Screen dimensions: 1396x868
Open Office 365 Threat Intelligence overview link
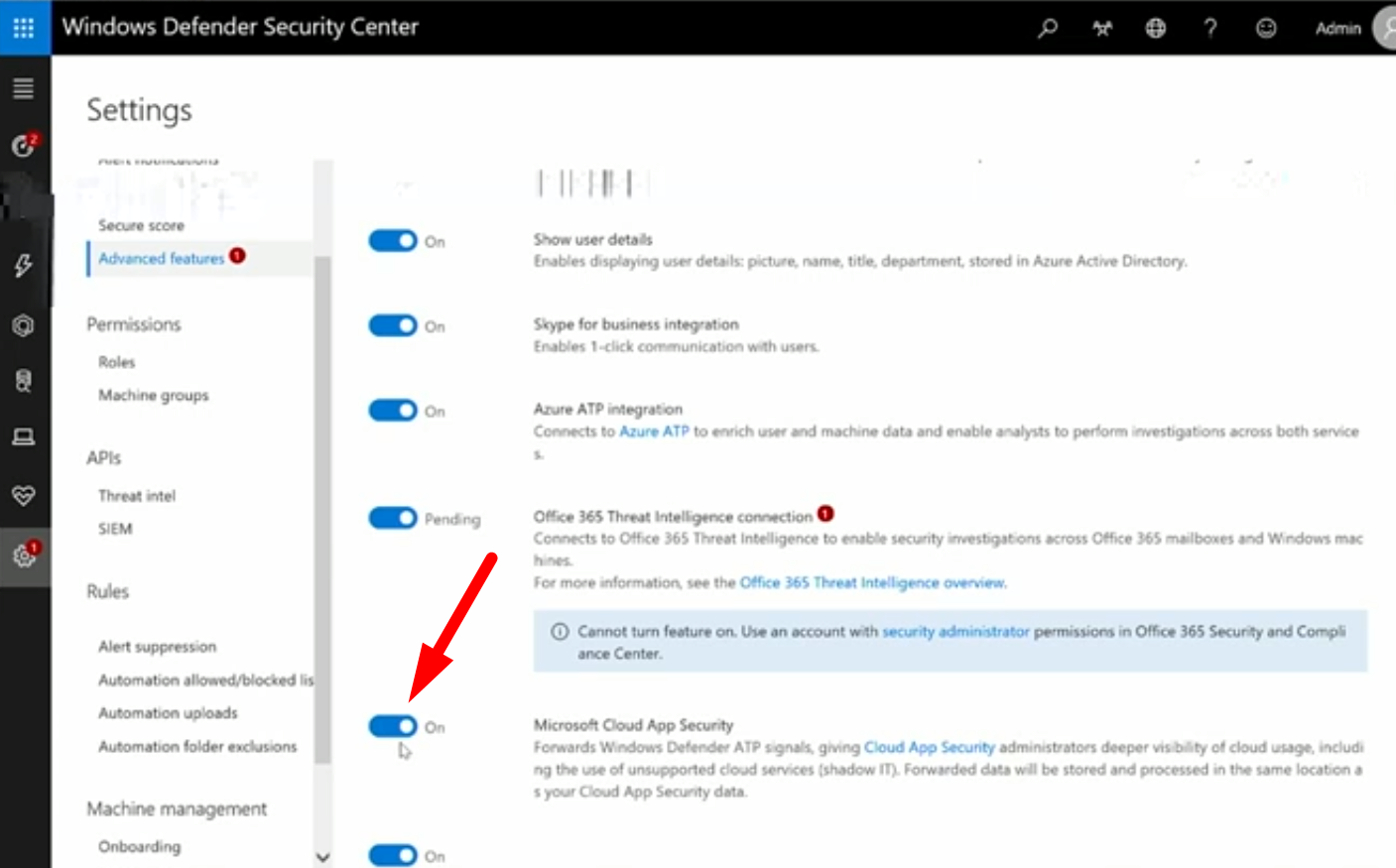point(872,582)
